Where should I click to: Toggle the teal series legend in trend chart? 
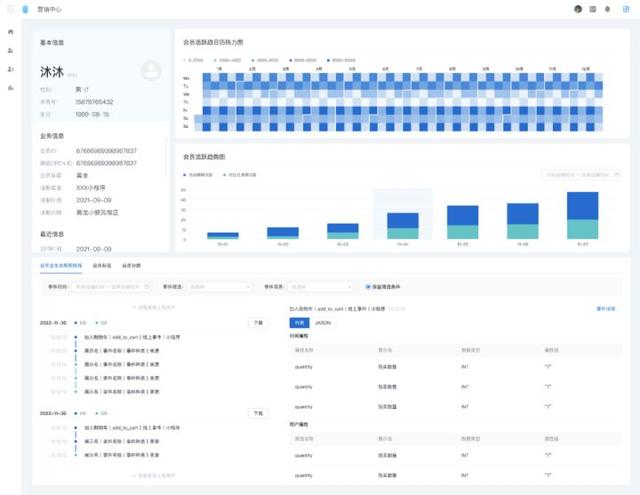coord(240,175)
